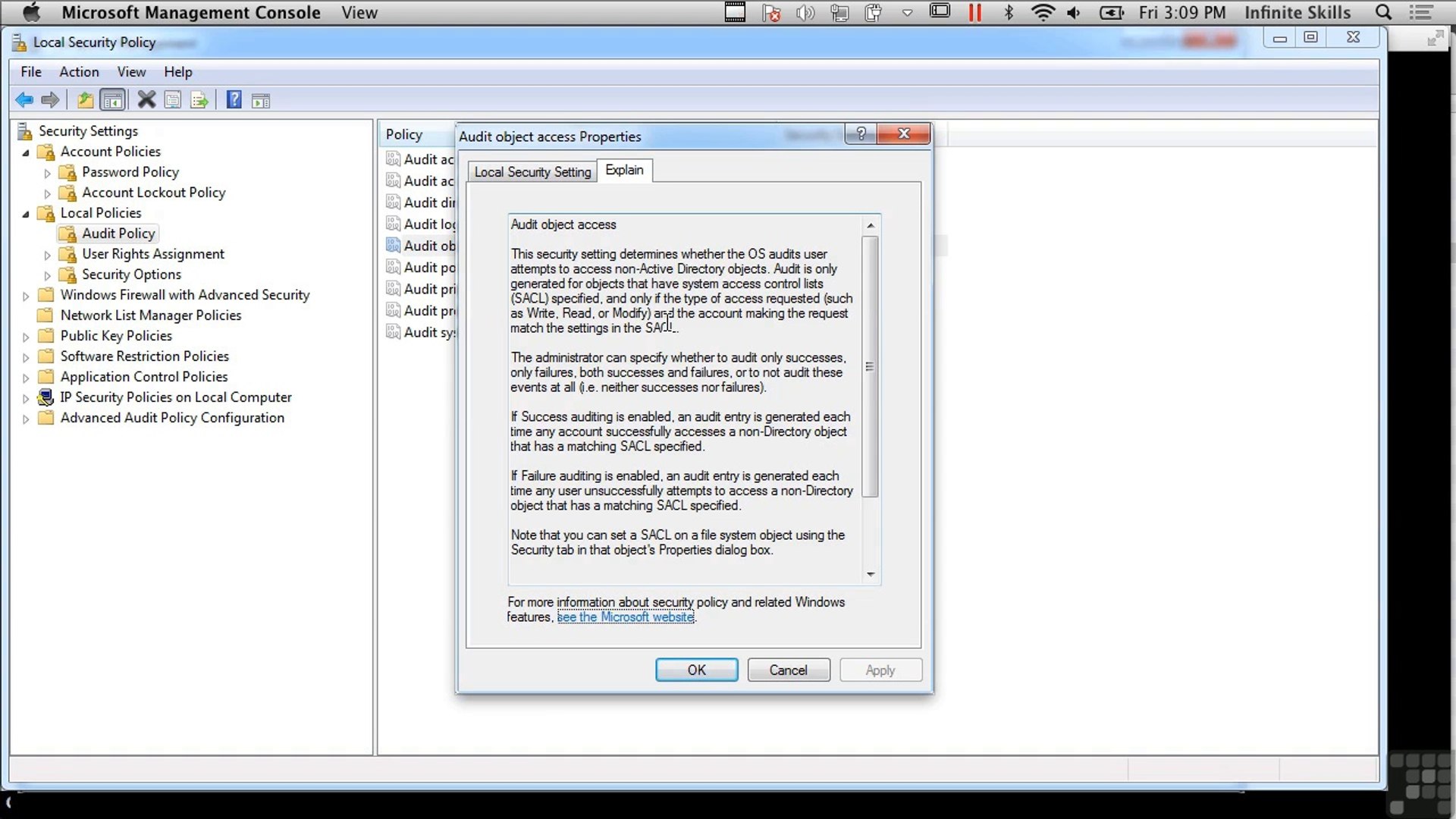Click the dialog's question mark help button
Image resolution: width=1456 pixels, height=819 pixels.
coord(861,134)
